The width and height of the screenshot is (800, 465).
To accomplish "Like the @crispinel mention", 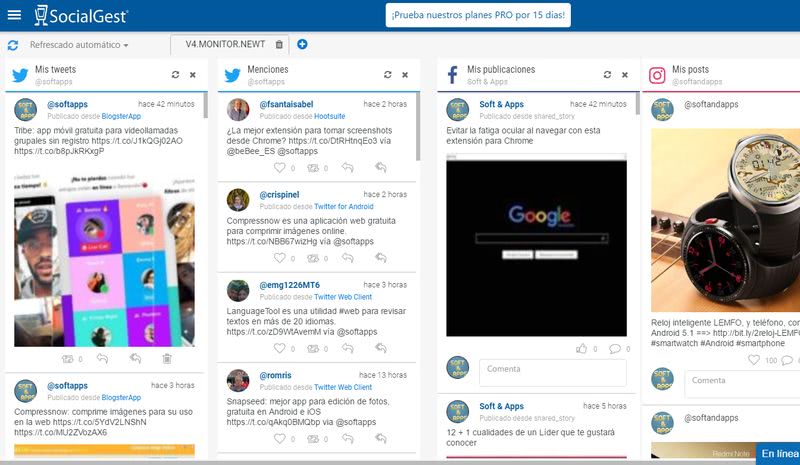I will 280,258.
